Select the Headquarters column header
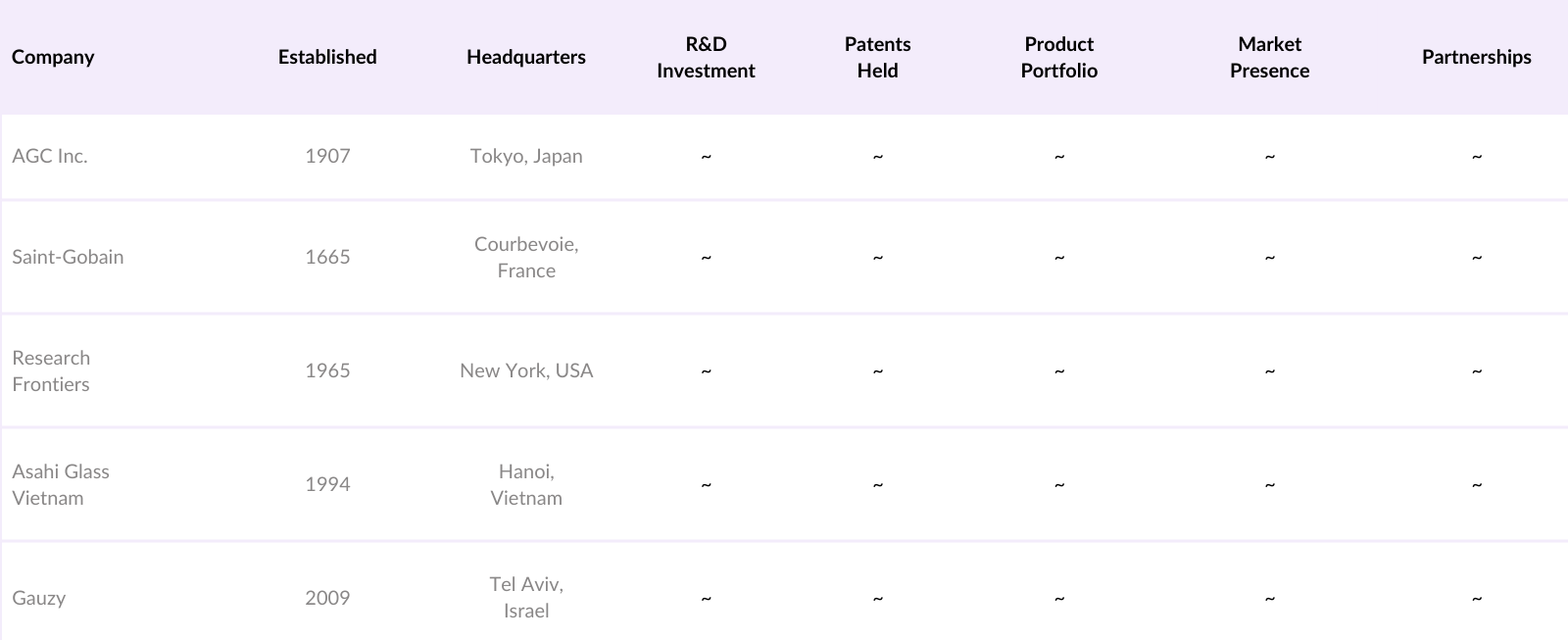1568x640 pixels. [x=526, y=57]
